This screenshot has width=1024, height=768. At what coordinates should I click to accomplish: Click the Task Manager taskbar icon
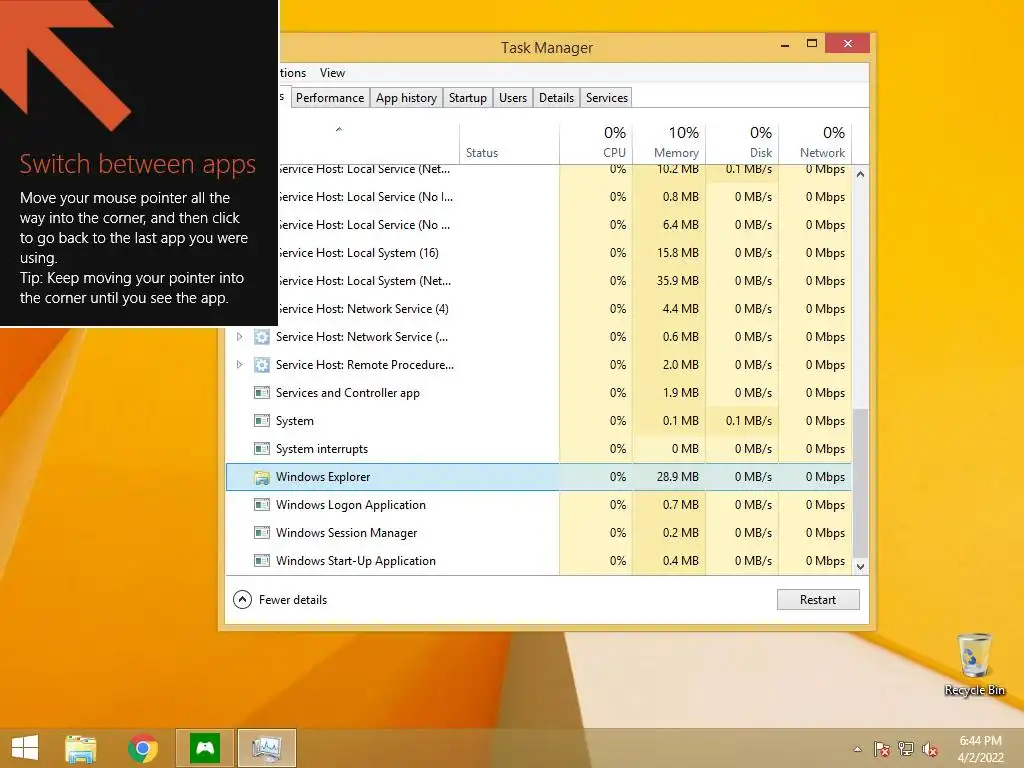266,748
